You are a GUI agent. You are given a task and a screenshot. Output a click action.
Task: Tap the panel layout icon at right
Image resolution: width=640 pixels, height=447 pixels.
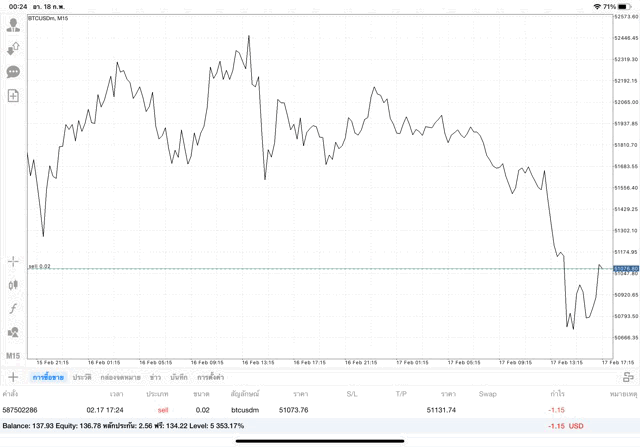pos(628,377)
